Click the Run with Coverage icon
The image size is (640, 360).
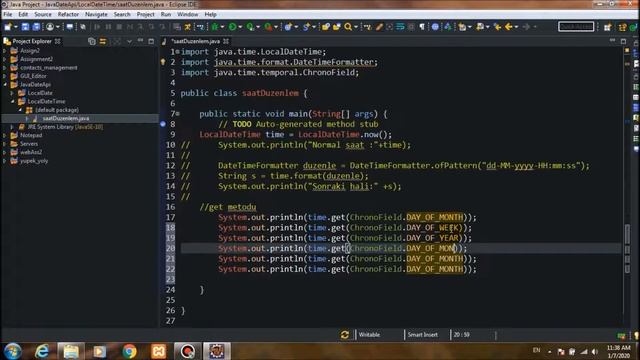coord(250,27)
